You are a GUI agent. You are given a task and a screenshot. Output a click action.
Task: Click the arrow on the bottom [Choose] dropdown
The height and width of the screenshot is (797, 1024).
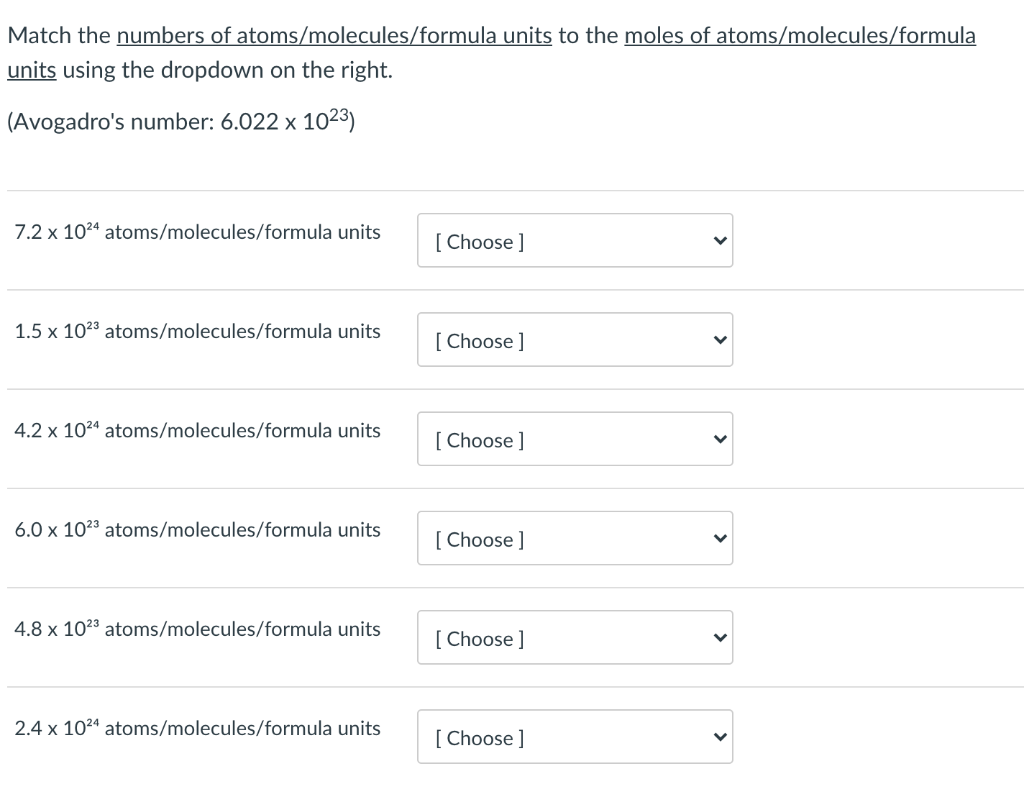[x=718, y=736]
